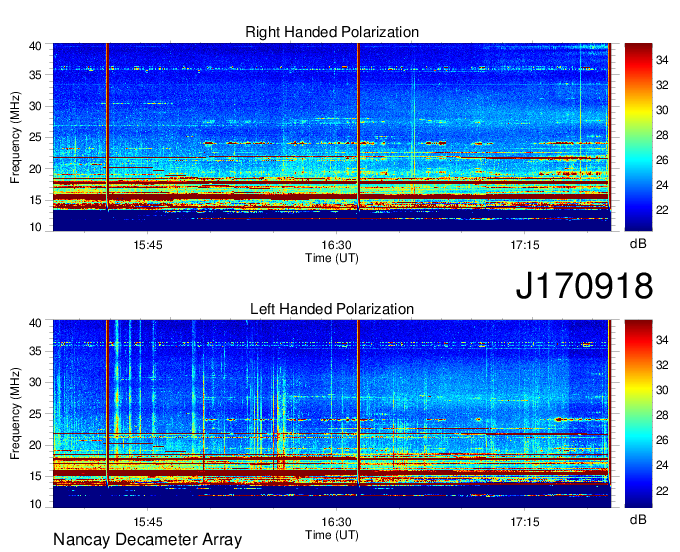This screenshot has height=552, width=680.
Task: Click inside the left-handed polarization spectrogram
Action: pos(332,414)
